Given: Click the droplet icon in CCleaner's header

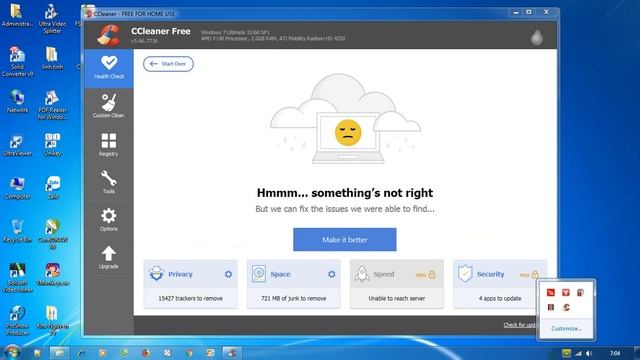Looking at the screenshot, I should click(x=537, y=37).
